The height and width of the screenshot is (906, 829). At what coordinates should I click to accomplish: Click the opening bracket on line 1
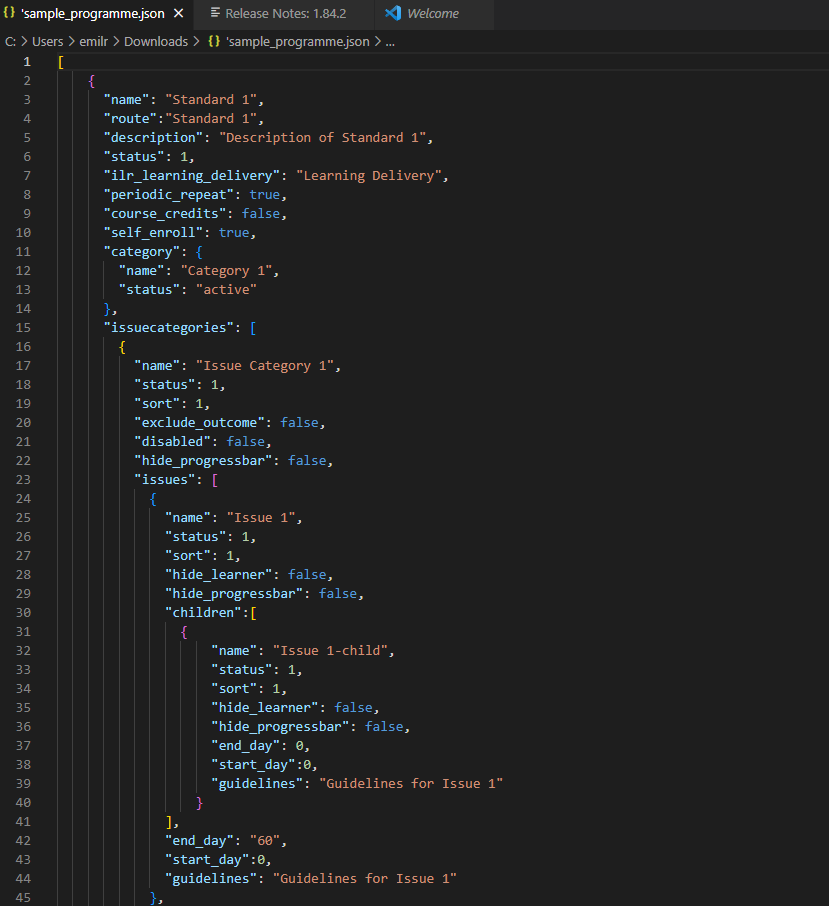click(61, 62)
